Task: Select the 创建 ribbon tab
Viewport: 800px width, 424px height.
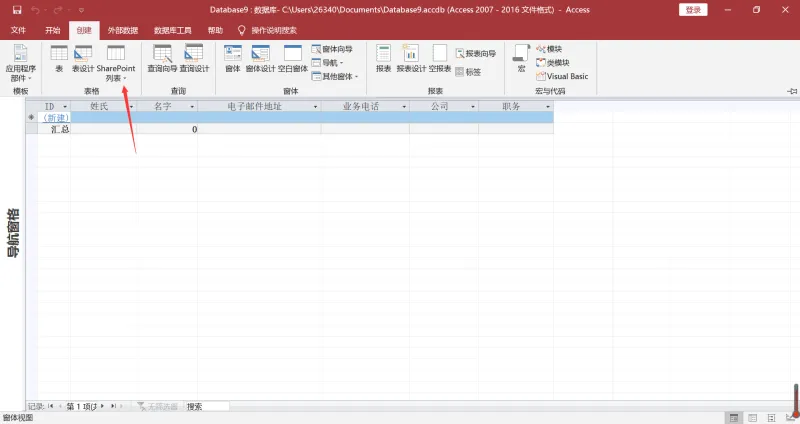Action: [x=84, y=30]
